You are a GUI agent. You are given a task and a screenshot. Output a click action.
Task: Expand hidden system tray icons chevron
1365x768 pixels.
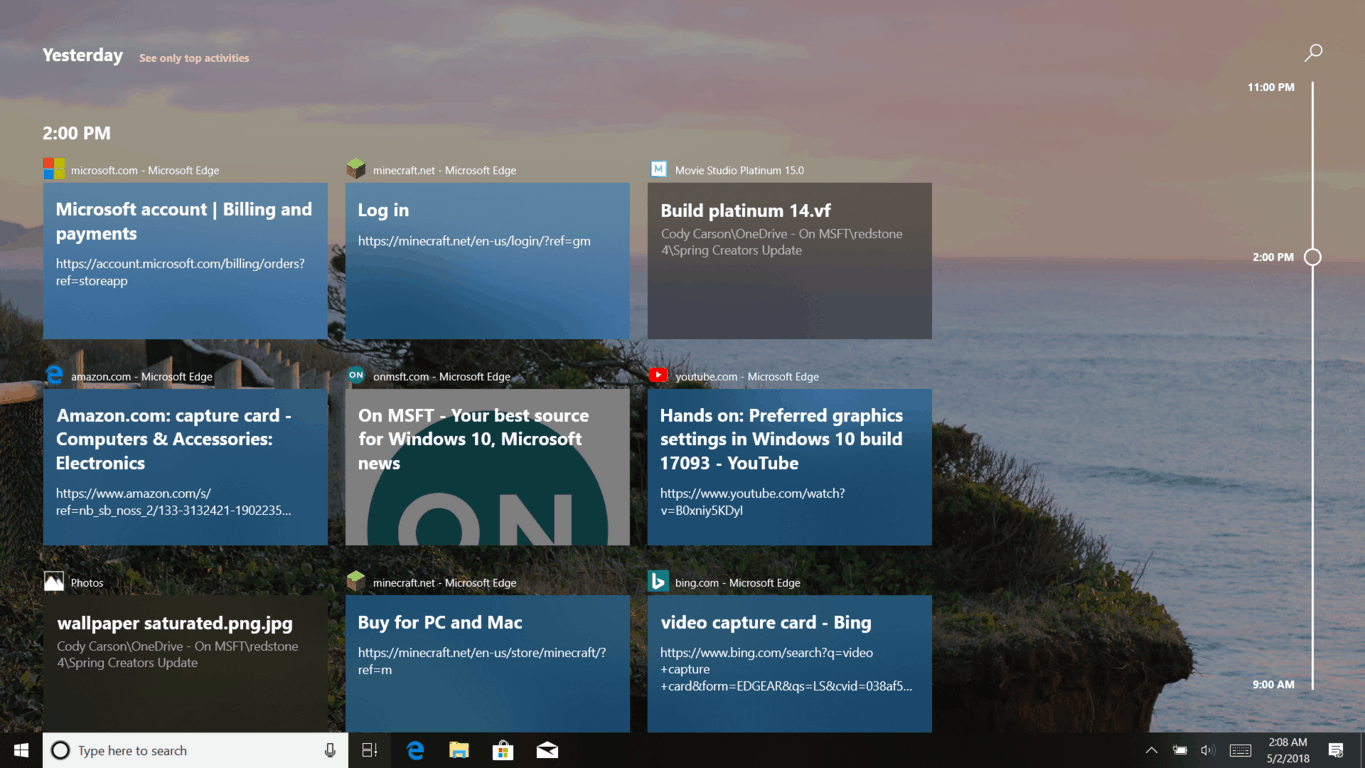1151,750
